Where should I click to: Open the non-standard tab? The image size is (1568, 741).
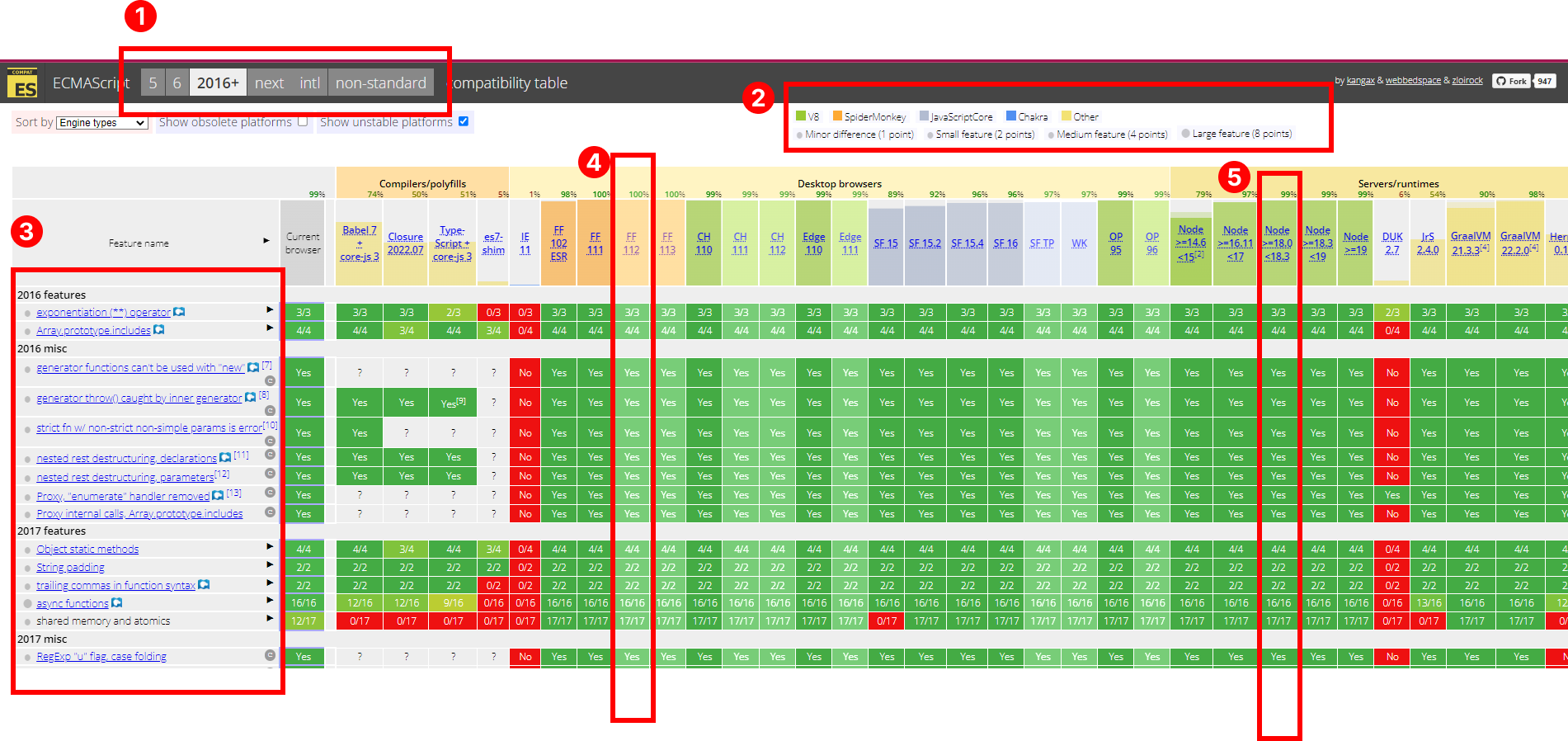(381, 83)
